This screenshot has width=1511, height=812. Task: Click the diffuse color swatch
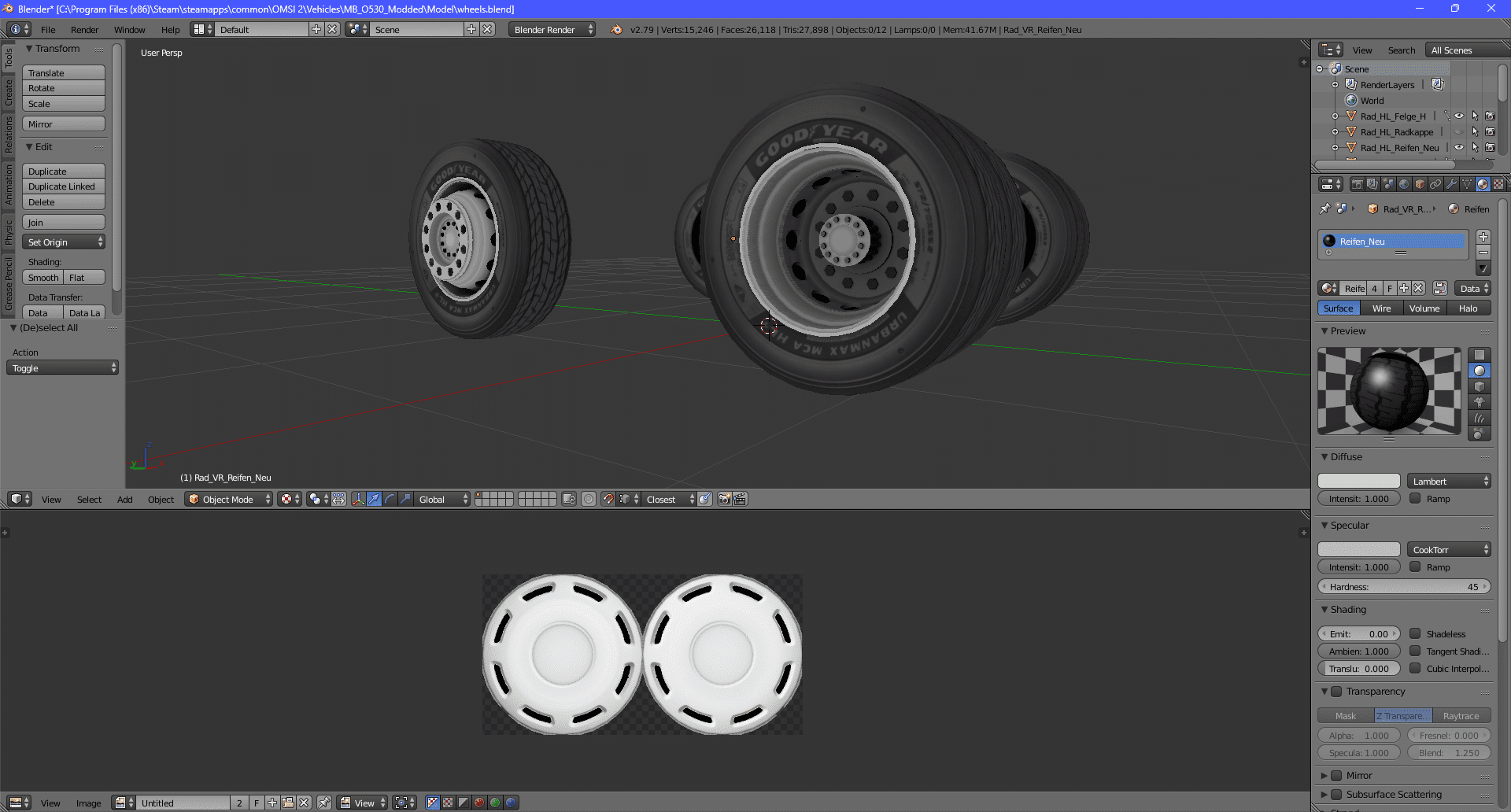1359,482
